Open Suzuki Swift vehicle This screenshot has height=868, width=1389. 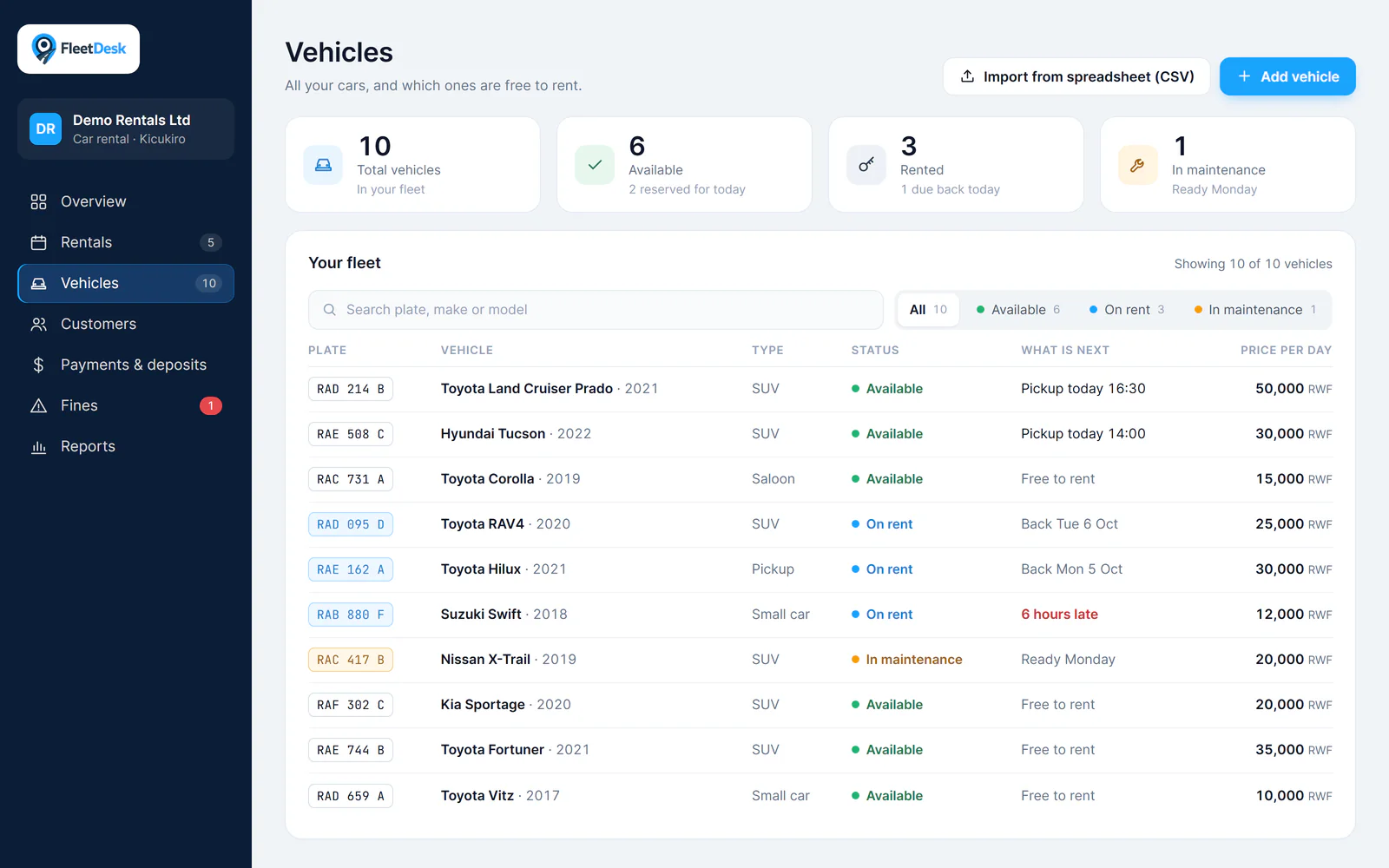pyautogui.click(x=481, y=615)
